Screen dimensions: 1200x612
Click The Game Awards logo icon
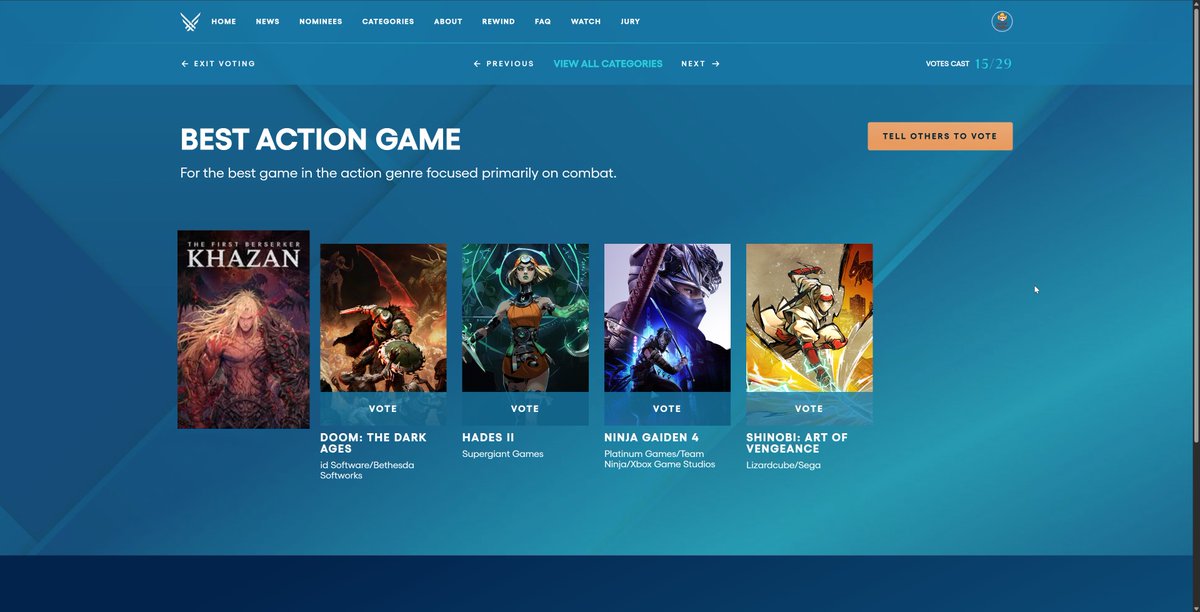click(x=190, y=21)
